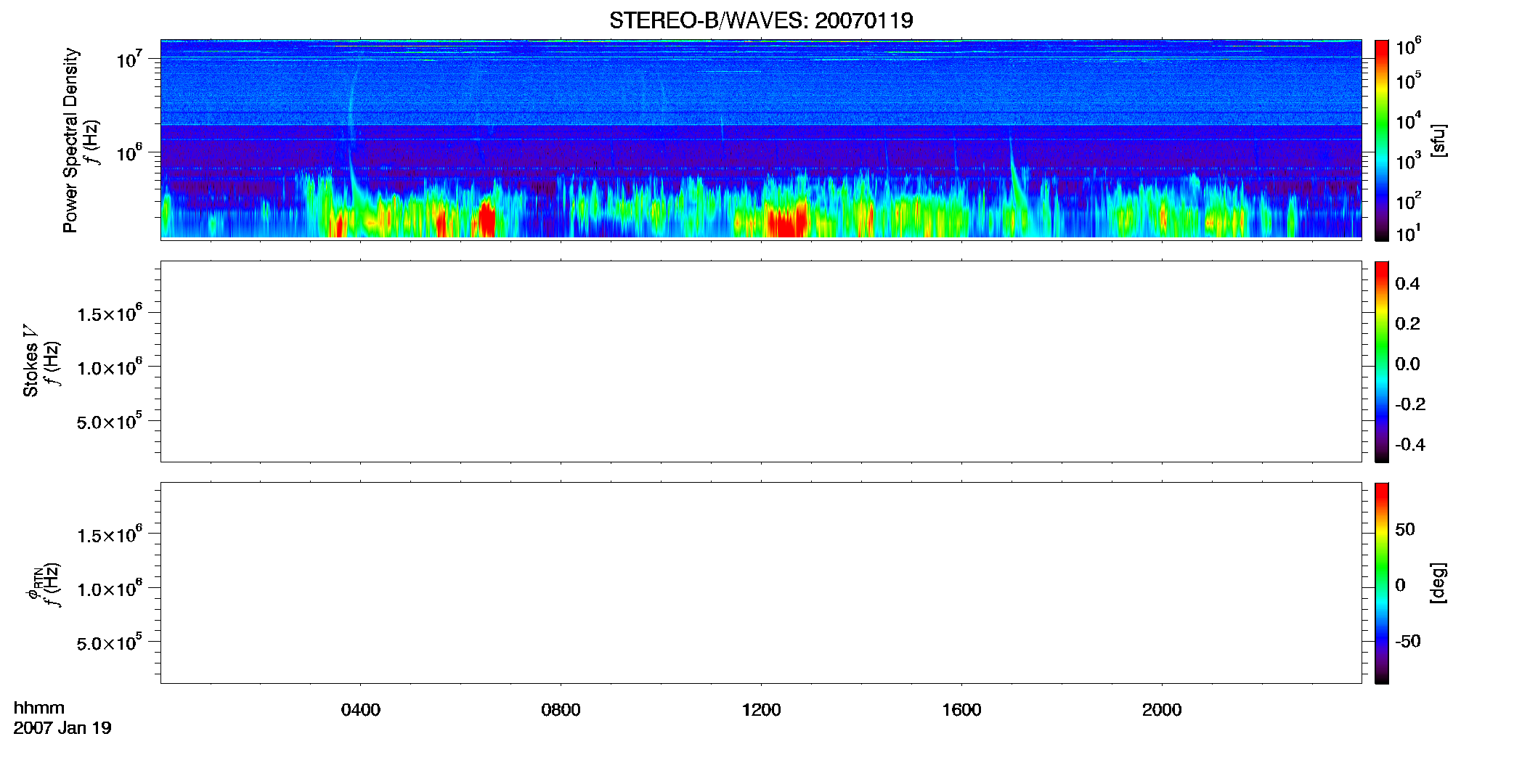Click the power spectral density colorbar
1522x784 pixels.
point(1382,140)
